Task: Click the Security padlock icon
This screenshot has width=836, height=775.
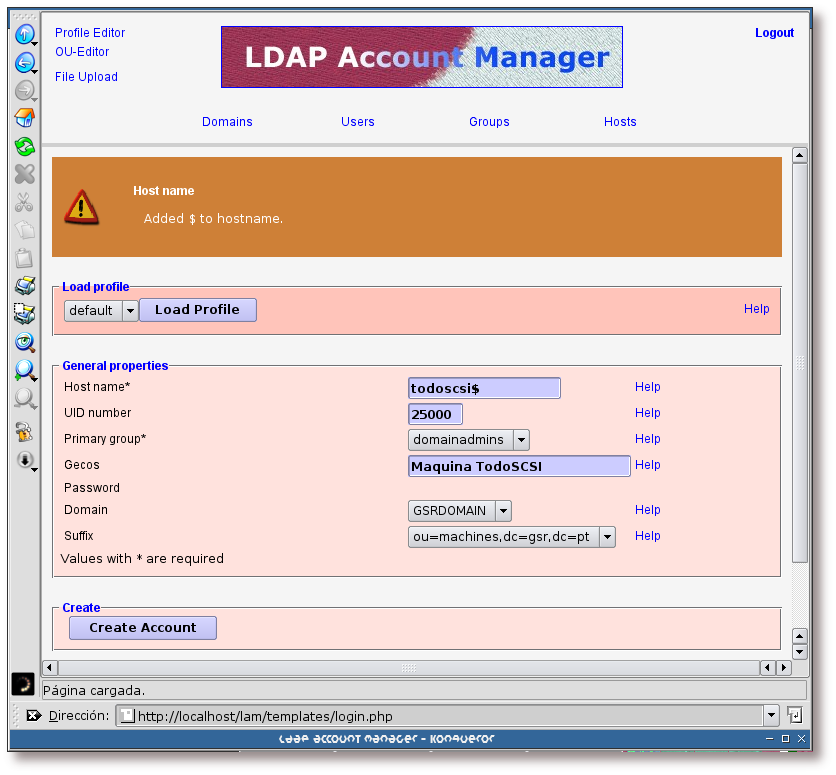Action: pos(24,432)
